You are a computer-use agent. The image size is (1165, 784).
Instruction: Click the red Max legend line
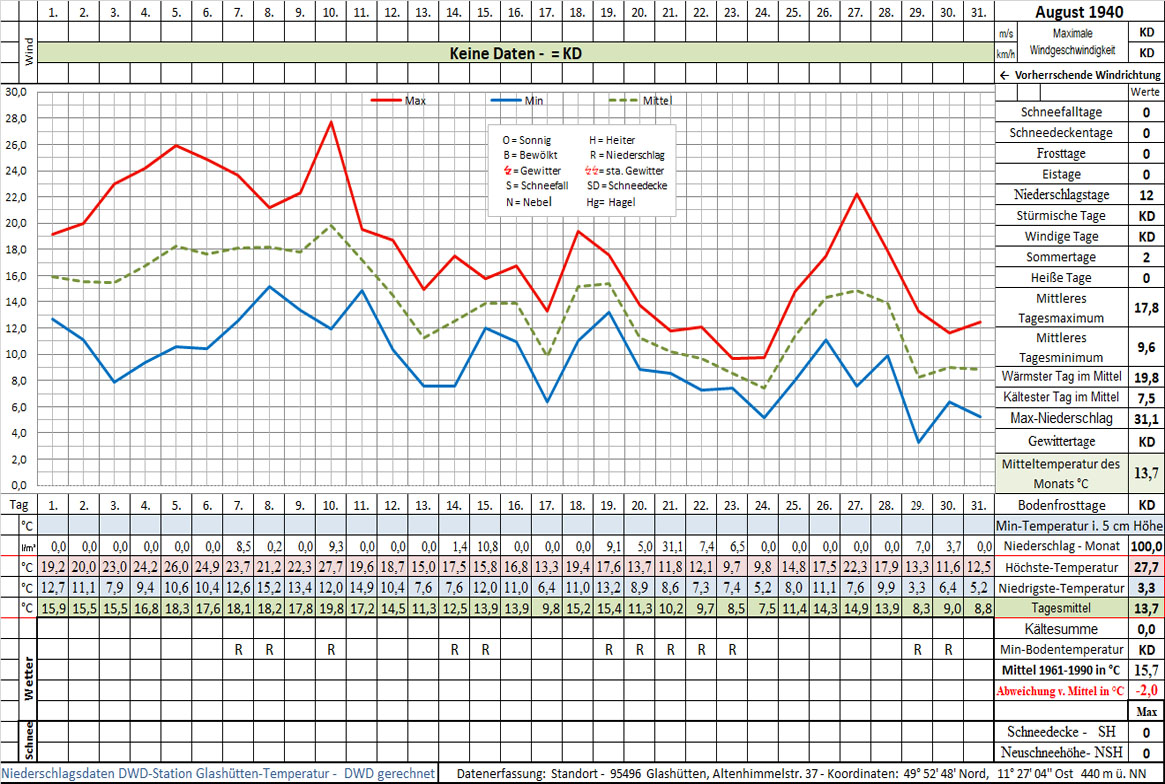coord(387,100)
